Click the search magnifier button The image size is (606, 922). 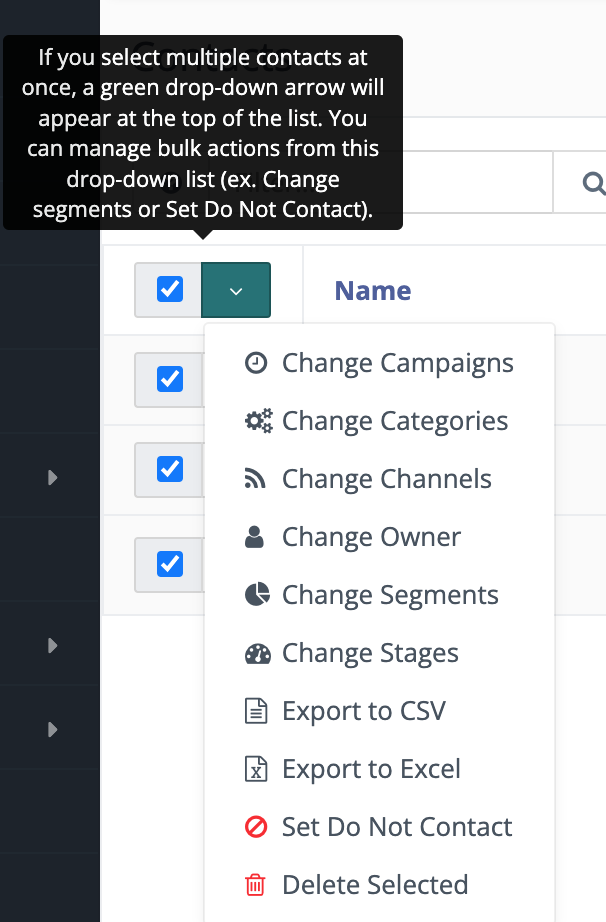coord(591,182)
